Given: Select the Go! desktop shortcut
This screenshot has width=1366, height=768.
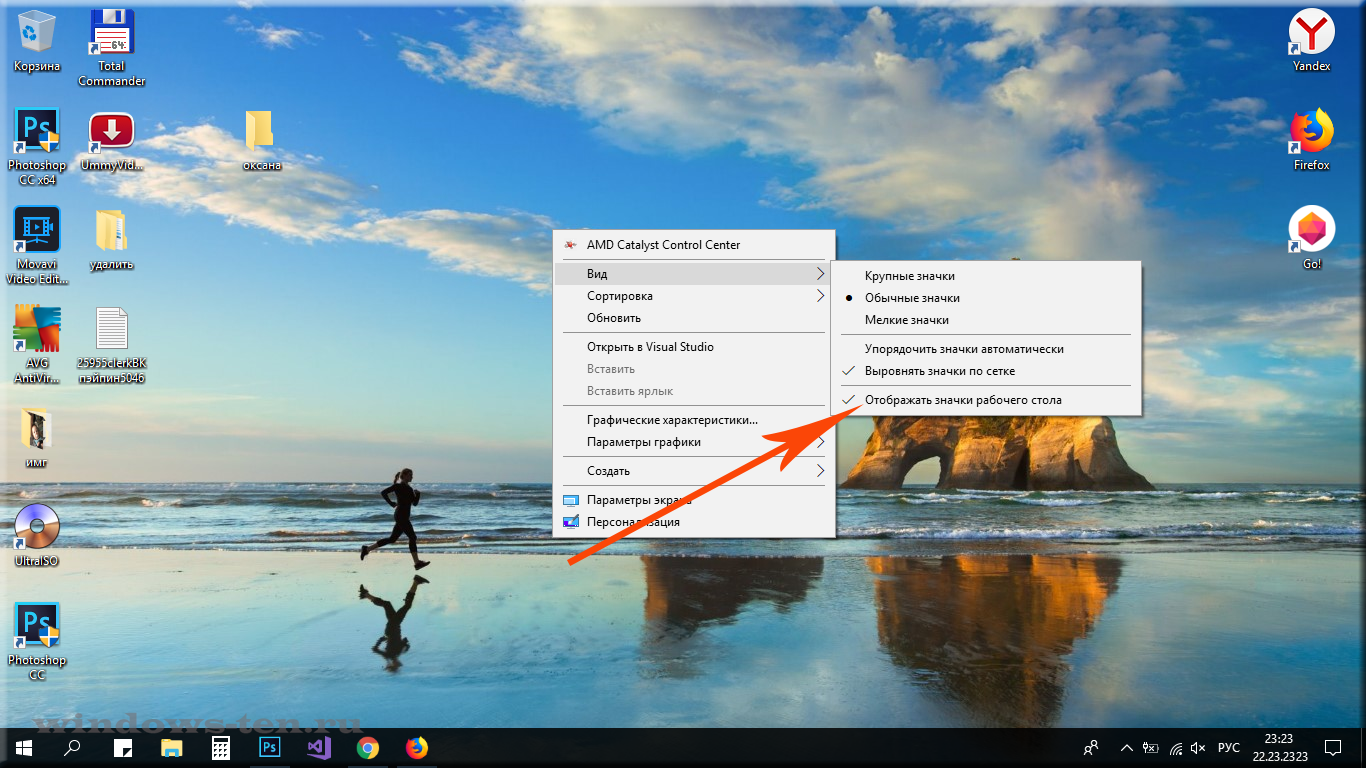Looking at the screenshot, I should 1311,239.
